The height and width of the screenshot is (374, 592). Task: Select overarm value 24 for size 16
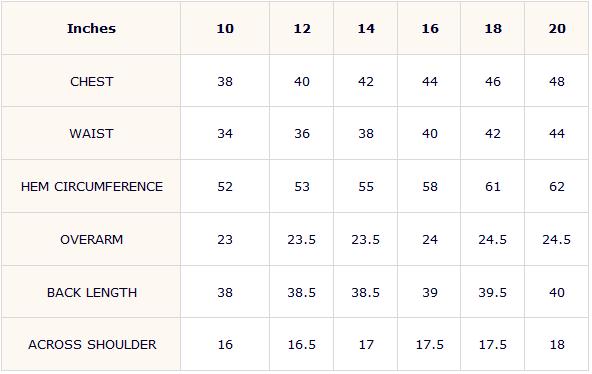[x=430, y=239]
